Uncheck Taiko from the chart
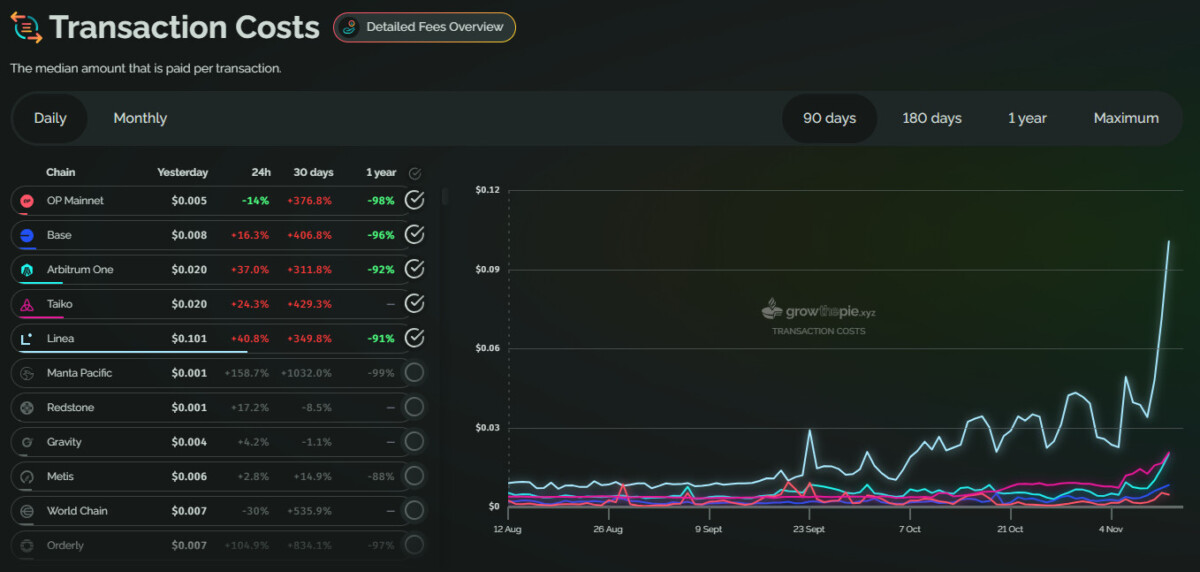This screenshot has height=572, width=1200. 414,303
